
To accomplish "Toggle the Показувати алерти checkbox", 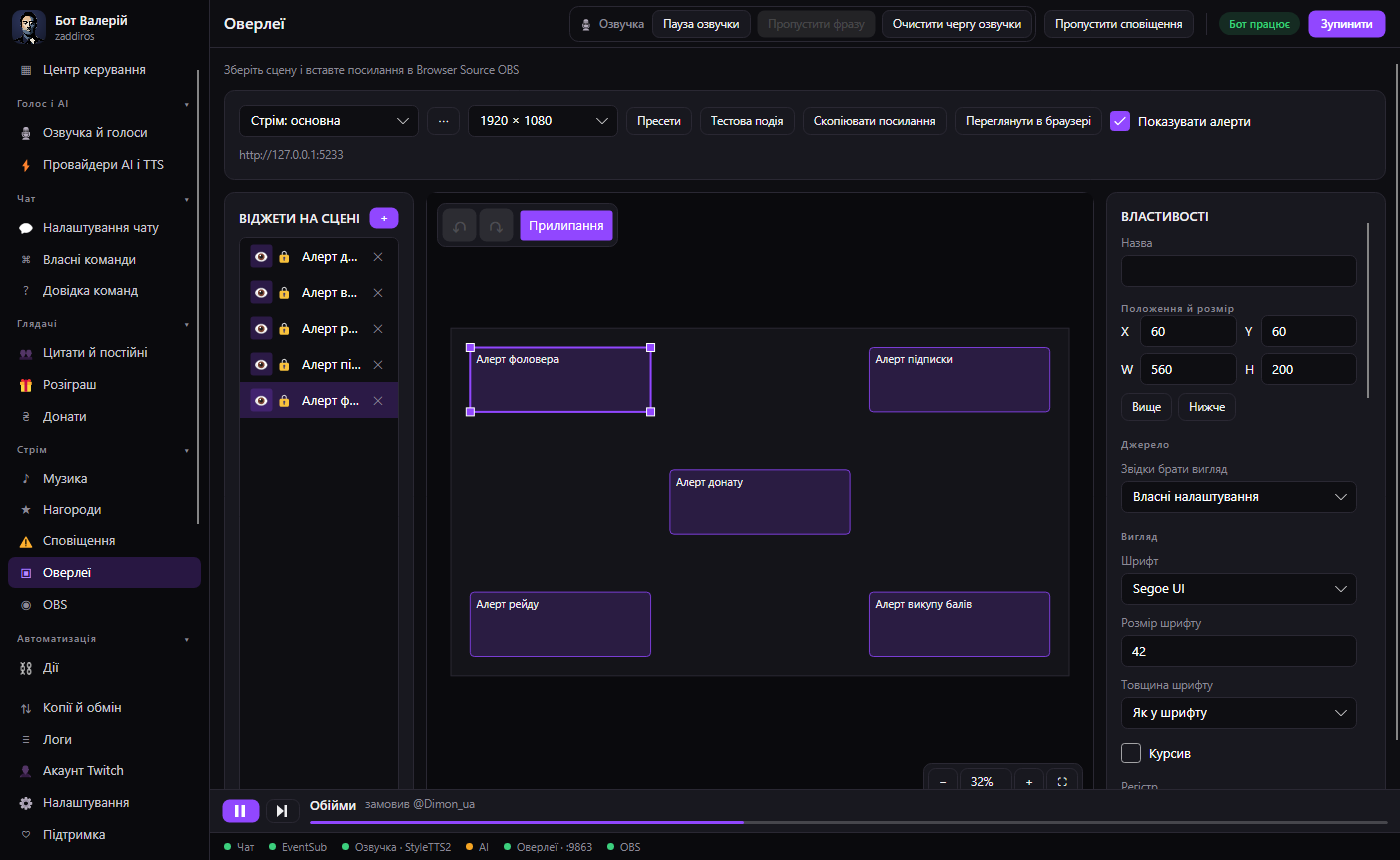I will 1120,121.
